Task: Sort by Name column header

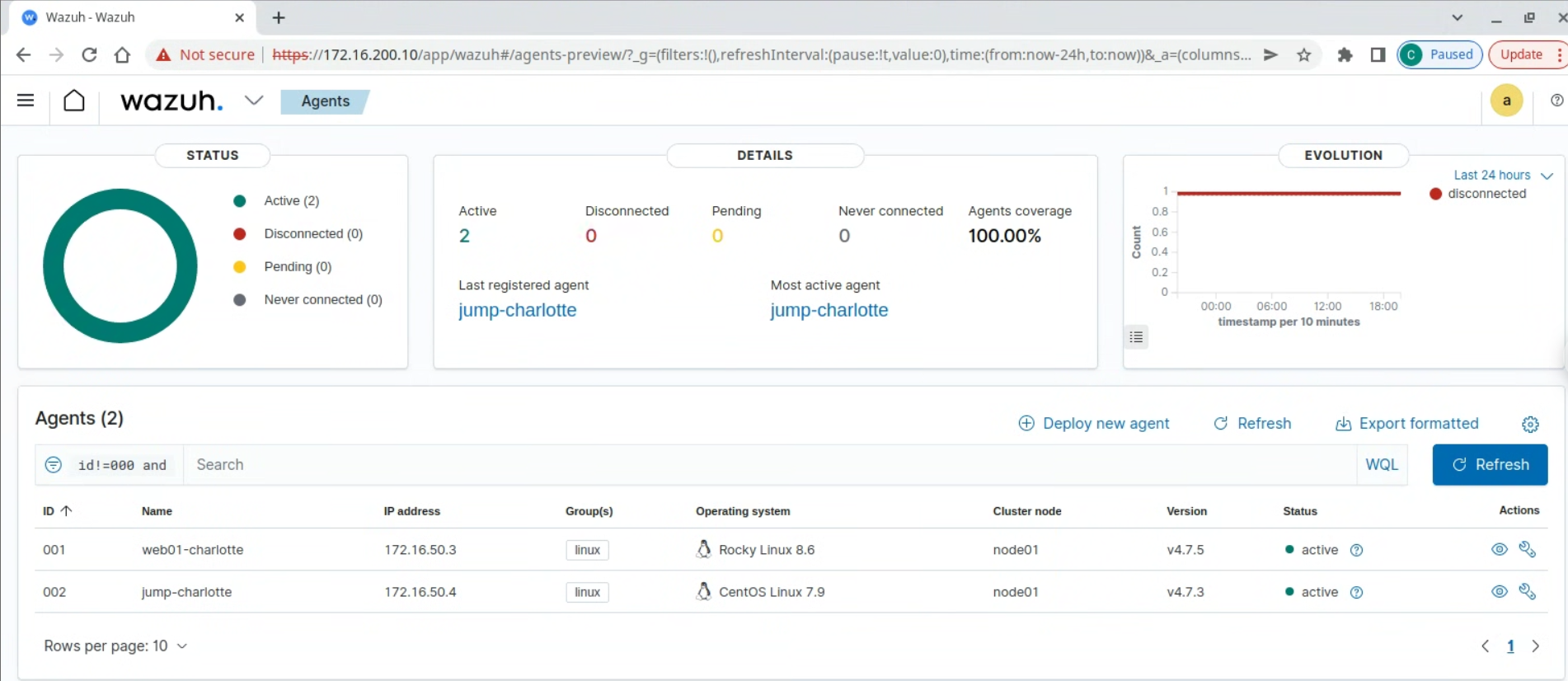Action: (x=157, y=511)
